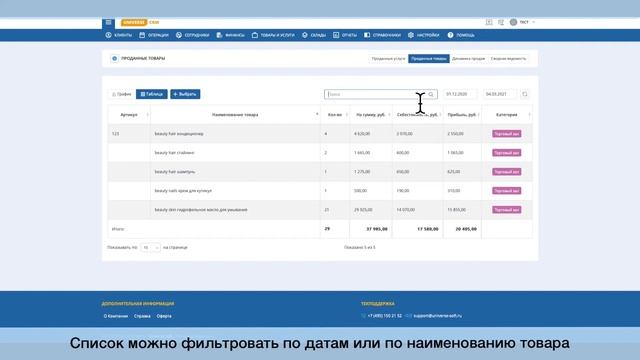Open the Товары и услуги menu
Image resolution: width=640 pixels, height=360 pixels.
[x=273, y=35]
